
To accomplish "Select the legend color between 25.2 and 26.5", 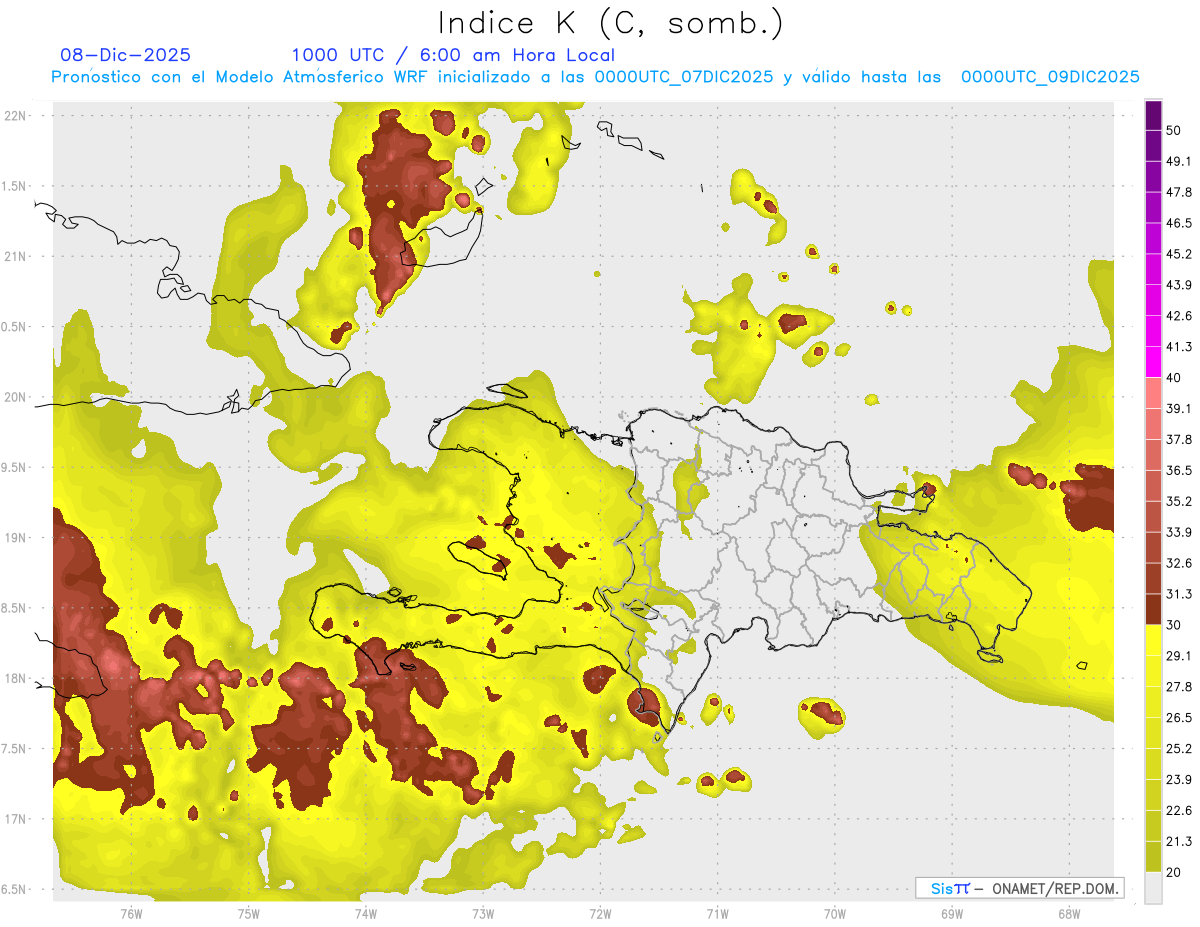I will [x=1153, y=733].
